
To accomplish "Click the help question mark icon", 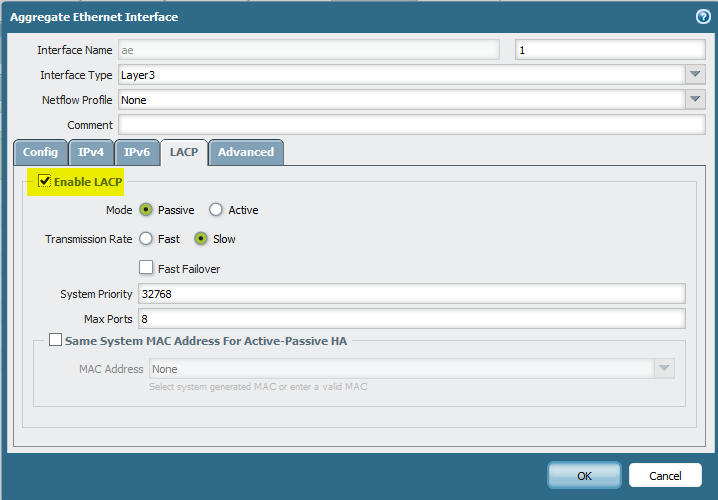I will click(x=703, y=16).
